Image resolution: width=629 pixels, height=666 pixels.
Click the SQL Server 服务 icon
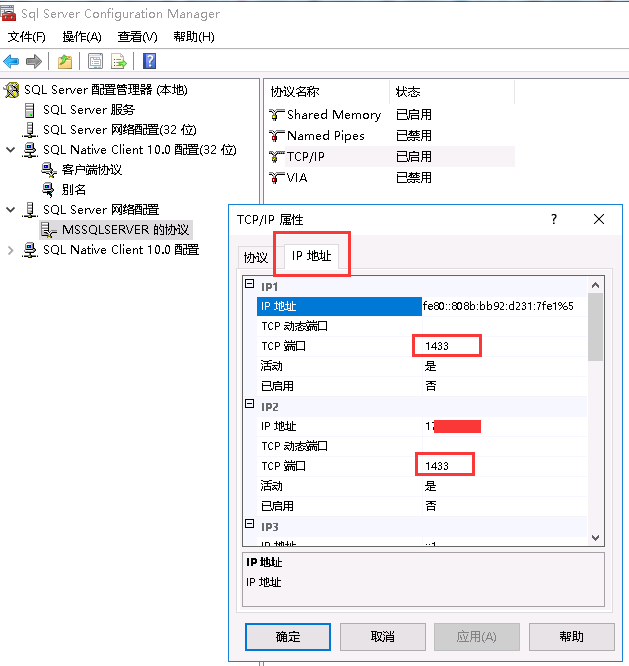point(30,110)
